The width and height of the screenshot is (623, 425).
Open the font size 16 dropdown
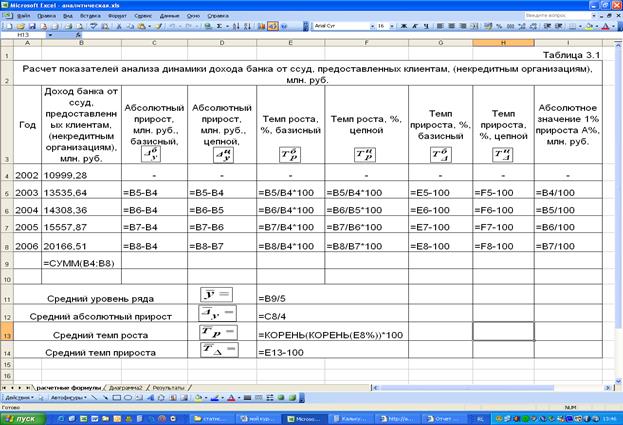pyautogui.click(x=392, y=26)
